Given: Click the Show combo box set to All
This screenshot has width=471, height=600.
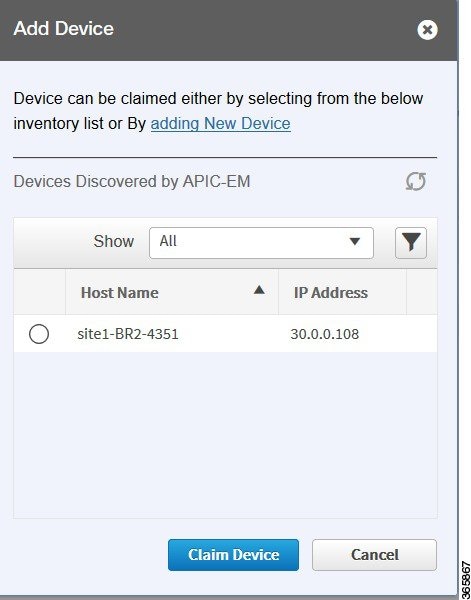Looking at the screenshot, I should click(261, 243).
